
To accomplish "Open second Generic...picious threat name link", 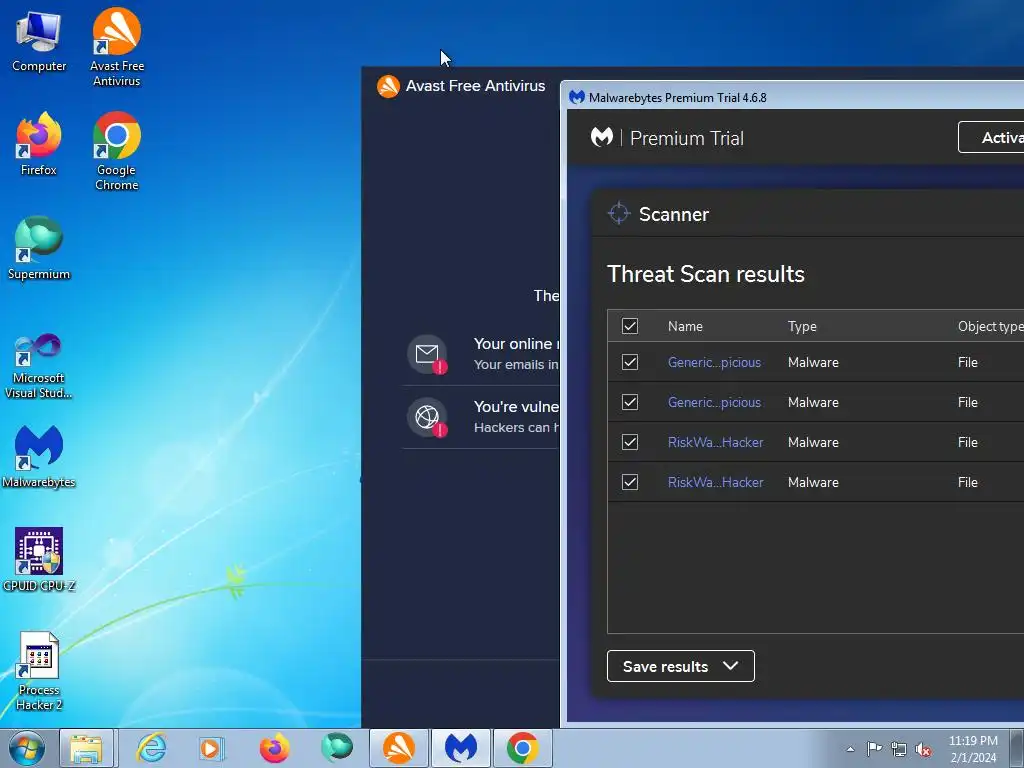I will coord(714,402).
